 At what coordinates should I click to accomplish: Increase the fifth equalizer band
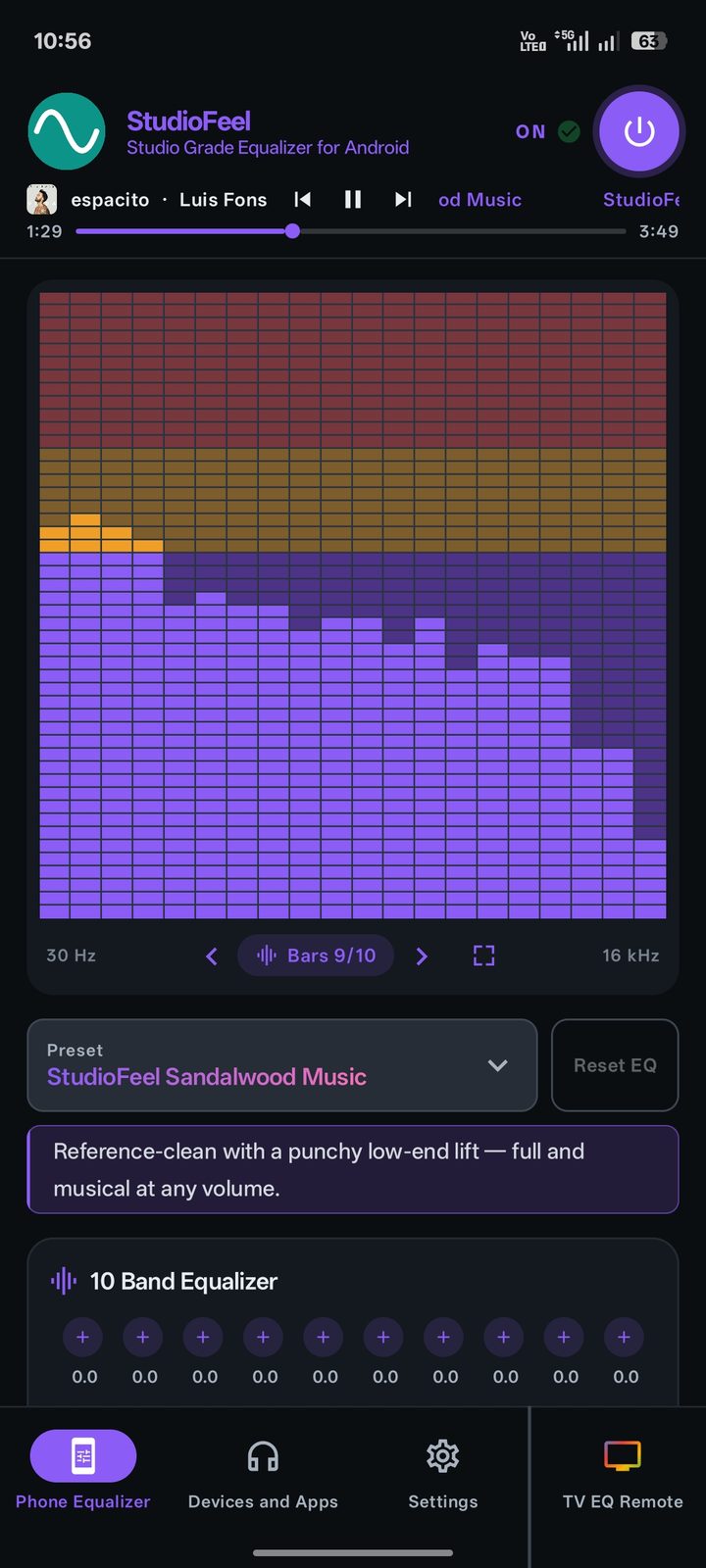(x=323, y=1338)
